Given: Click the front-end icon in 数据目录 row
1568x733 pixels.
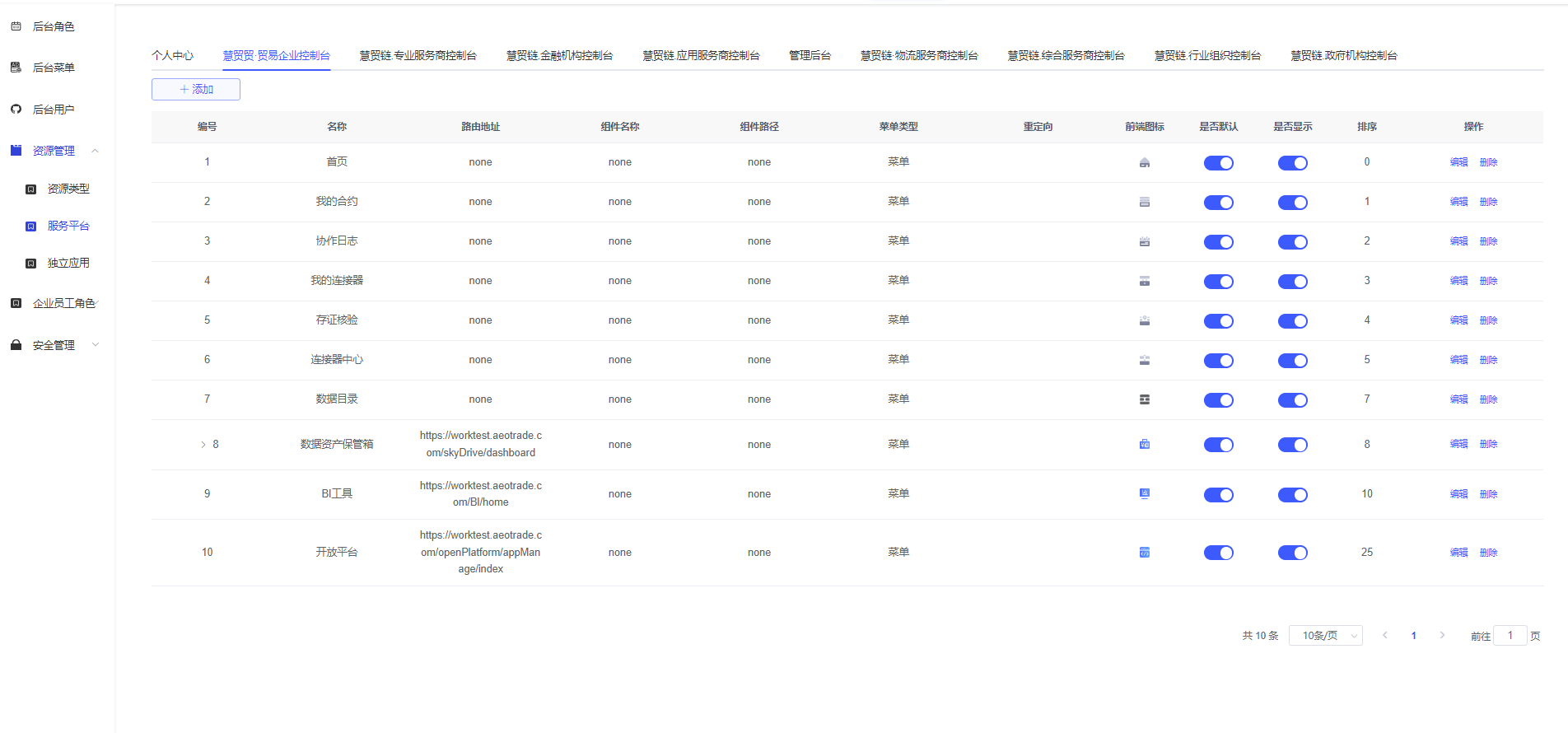Looking at the screenshot, I should (x=1144, y=399).
